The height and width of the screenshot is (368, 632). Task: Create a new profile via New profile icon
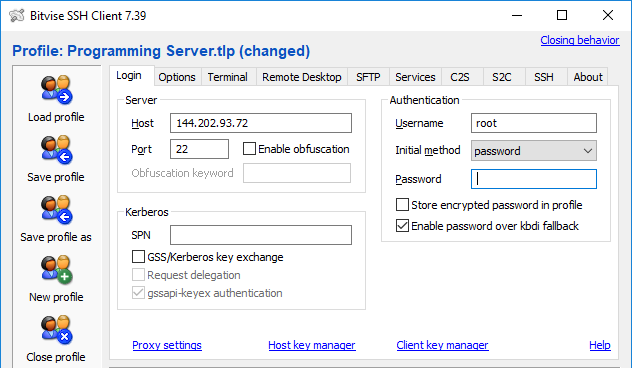tap(56, 270)
